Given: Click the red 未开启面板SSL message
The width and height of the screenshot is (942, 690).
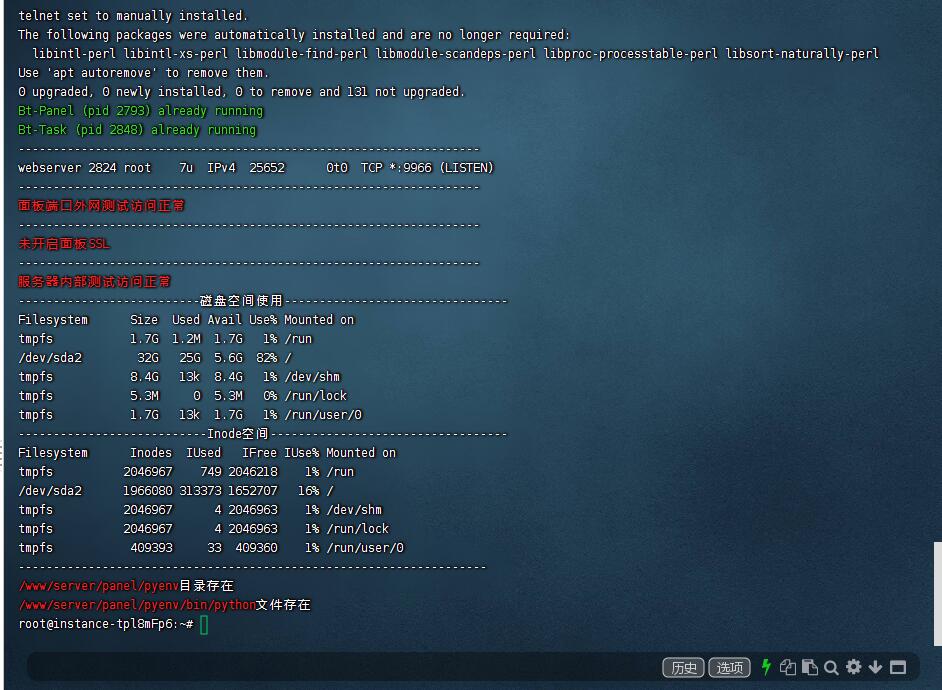Looking at the screenshot, I should pyautogui.click(x=64, y=244).
